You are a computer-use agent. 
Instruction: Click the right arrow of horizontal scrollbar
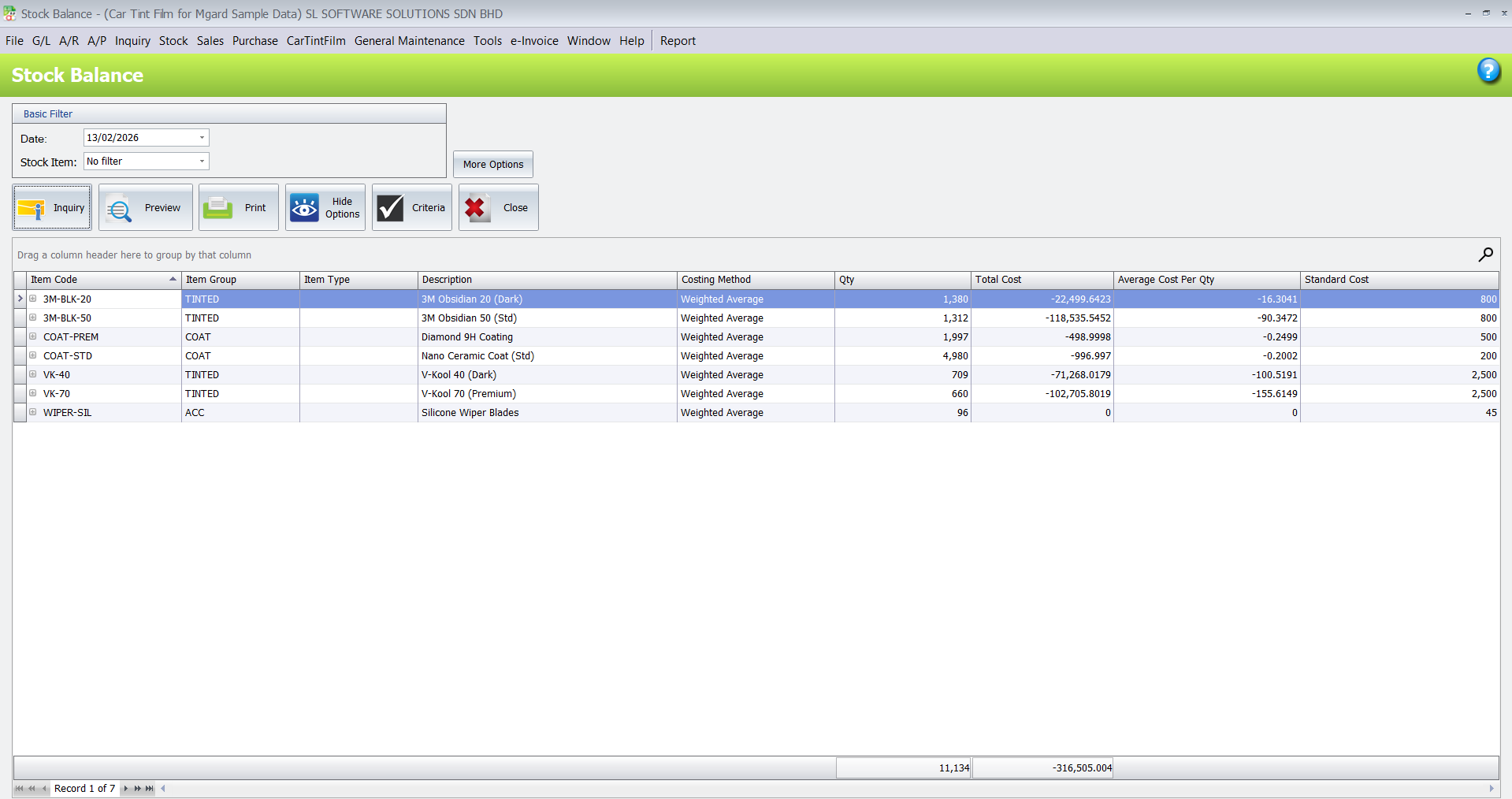1492,789
